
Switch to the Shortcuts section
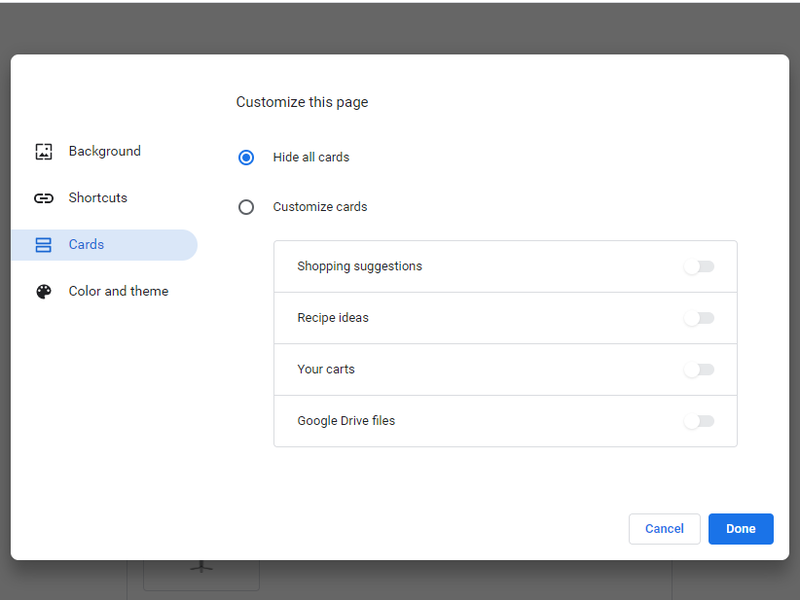[97, 198]
